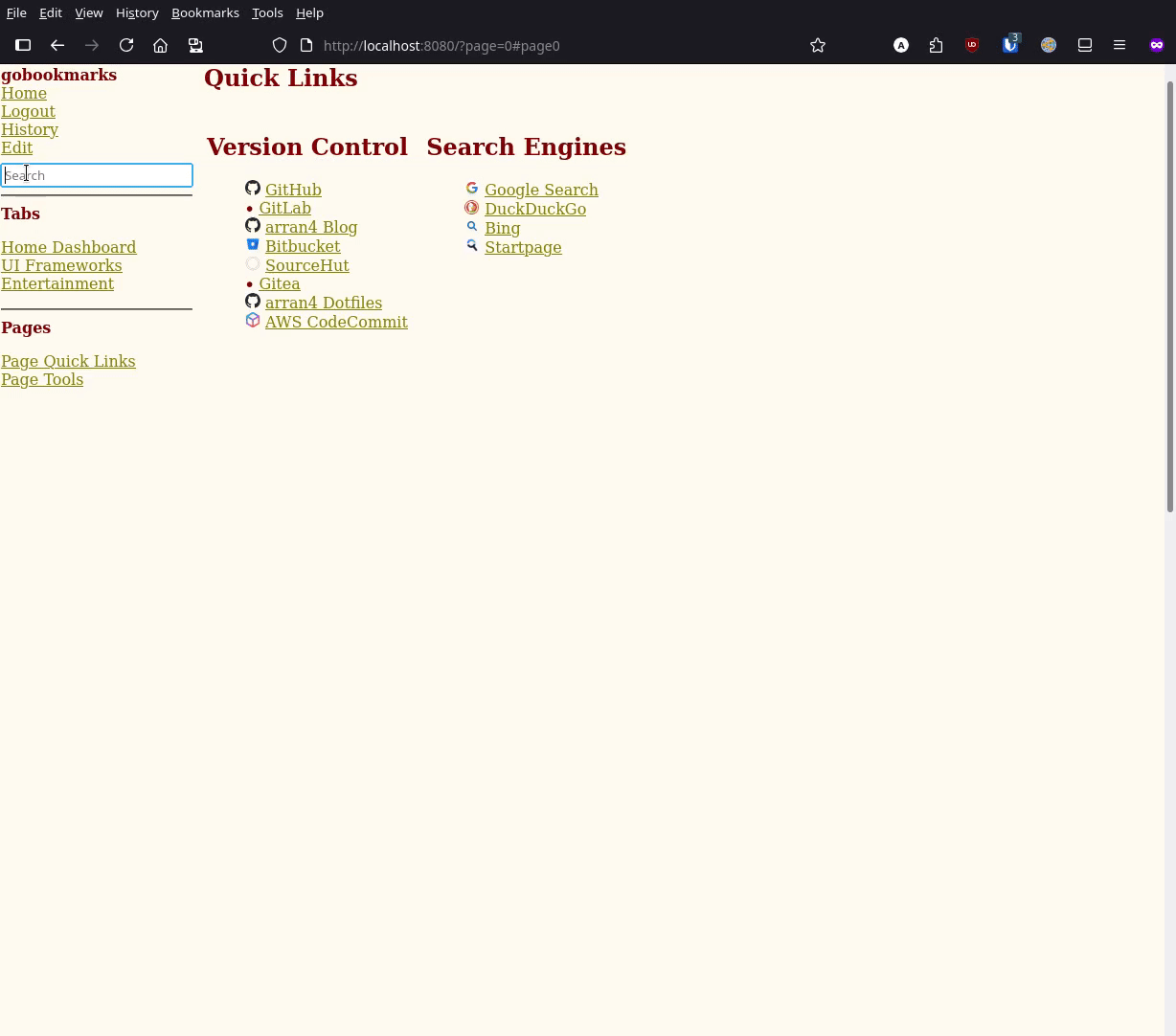1176x1036 pixels.
Task: Open tracking protection shield icon
Action: pyautogui.click(x=280, y=45)
